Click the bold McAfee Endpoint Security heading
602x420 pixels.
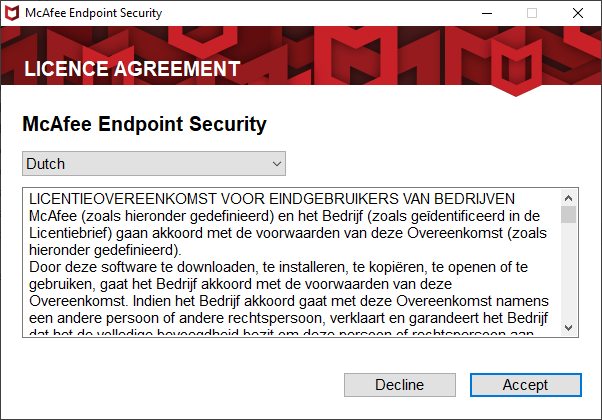pos(144,124)
